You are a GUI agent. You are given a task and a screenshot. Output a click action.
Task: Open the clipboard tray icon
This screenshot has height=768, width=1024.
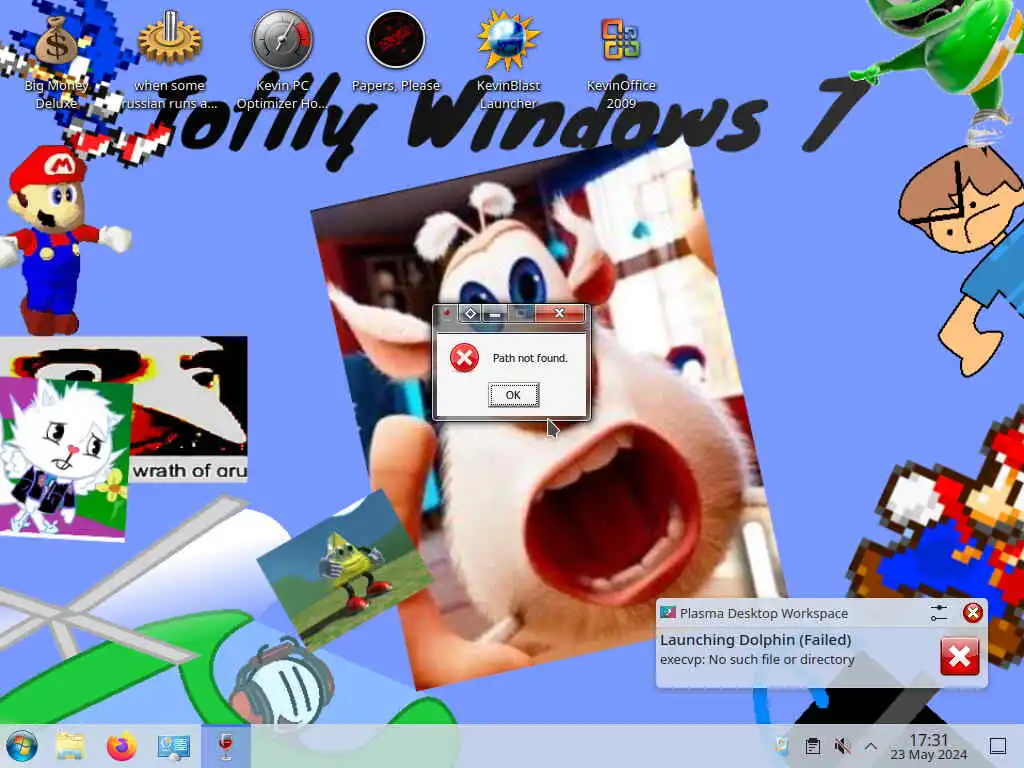tap(812, 746)
